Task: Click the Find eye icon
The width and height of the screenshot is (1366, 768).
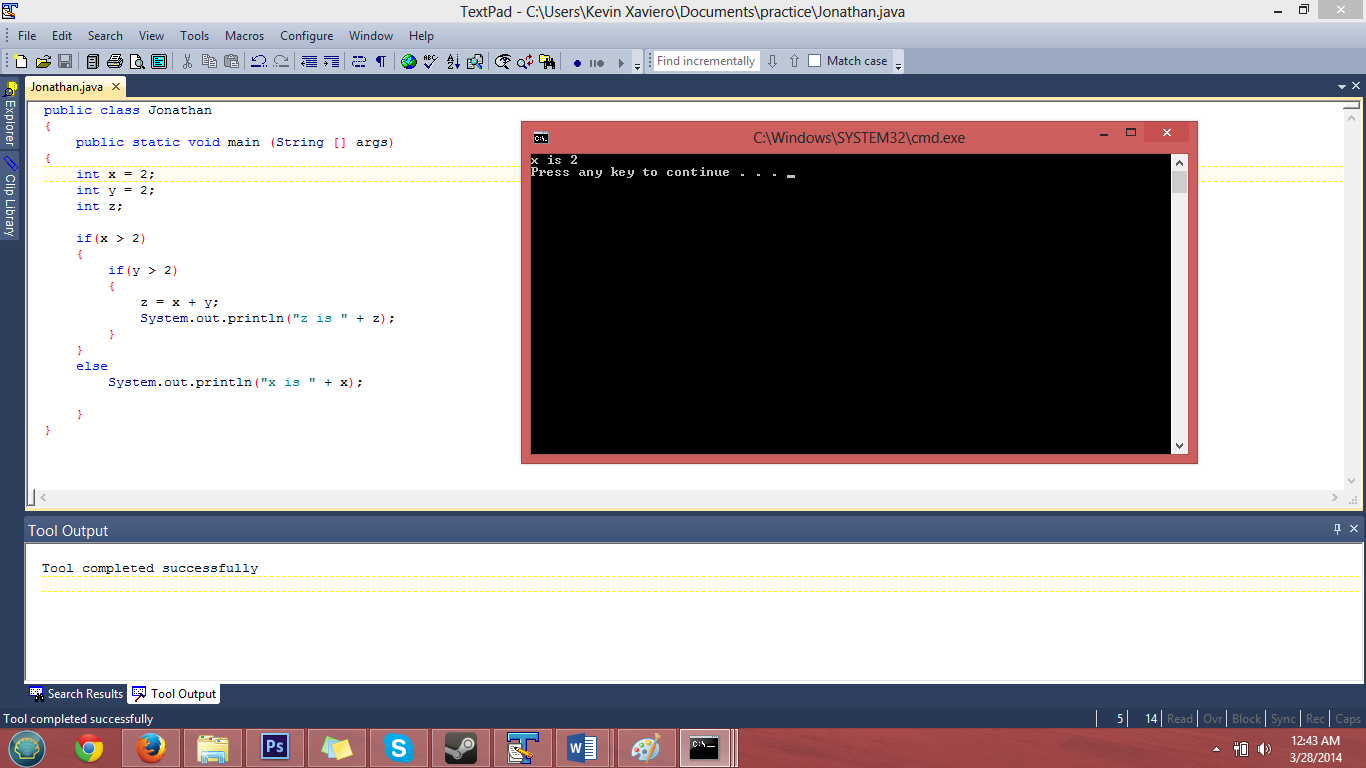Action: pos(503,62)
